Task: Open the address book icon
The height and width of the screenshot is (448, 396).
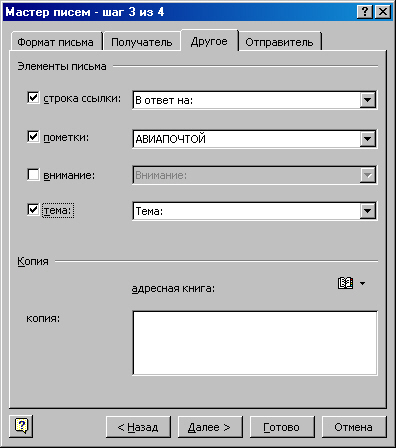Action: click(x=345, y=283)
